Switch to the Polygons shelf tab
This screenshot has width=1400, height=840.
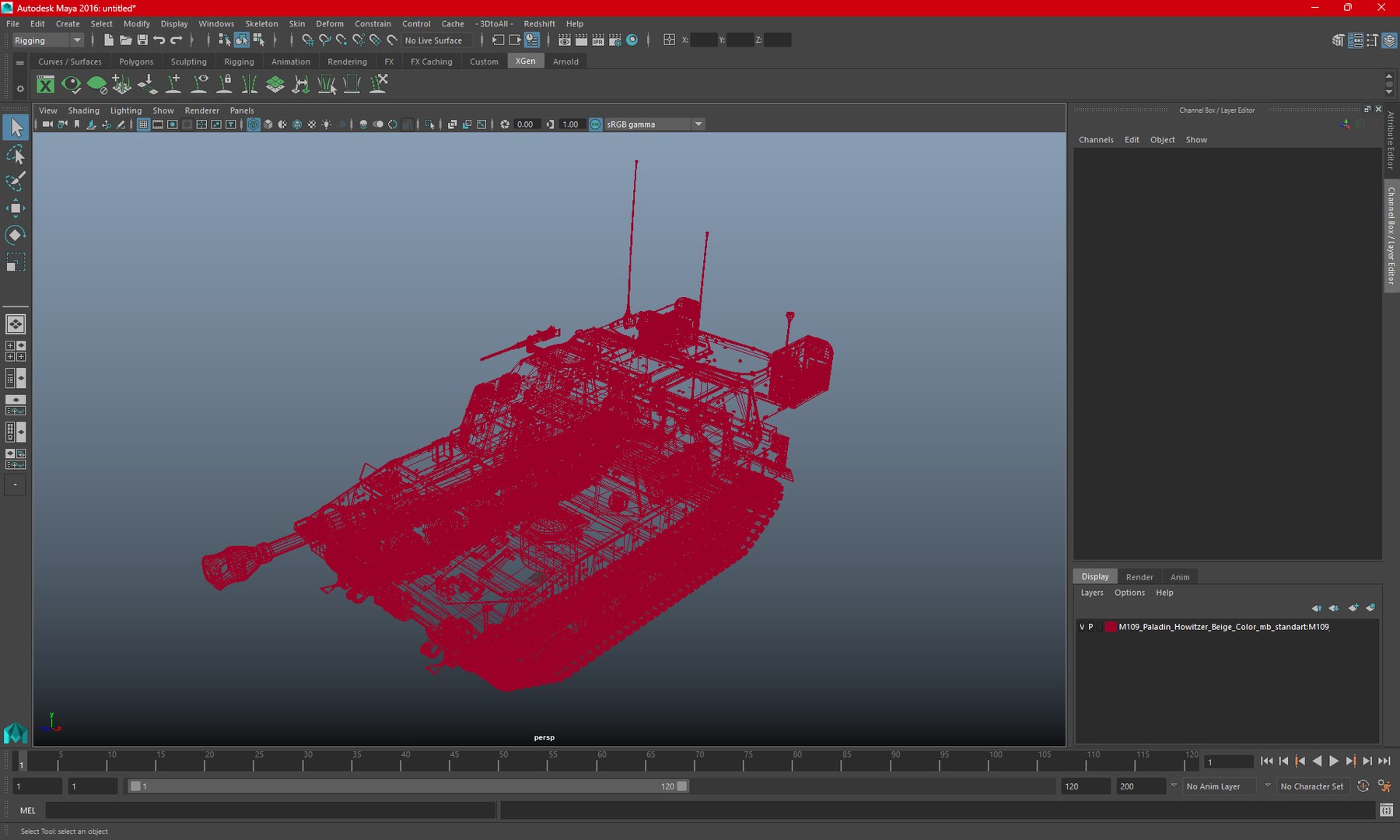[136, 61]
